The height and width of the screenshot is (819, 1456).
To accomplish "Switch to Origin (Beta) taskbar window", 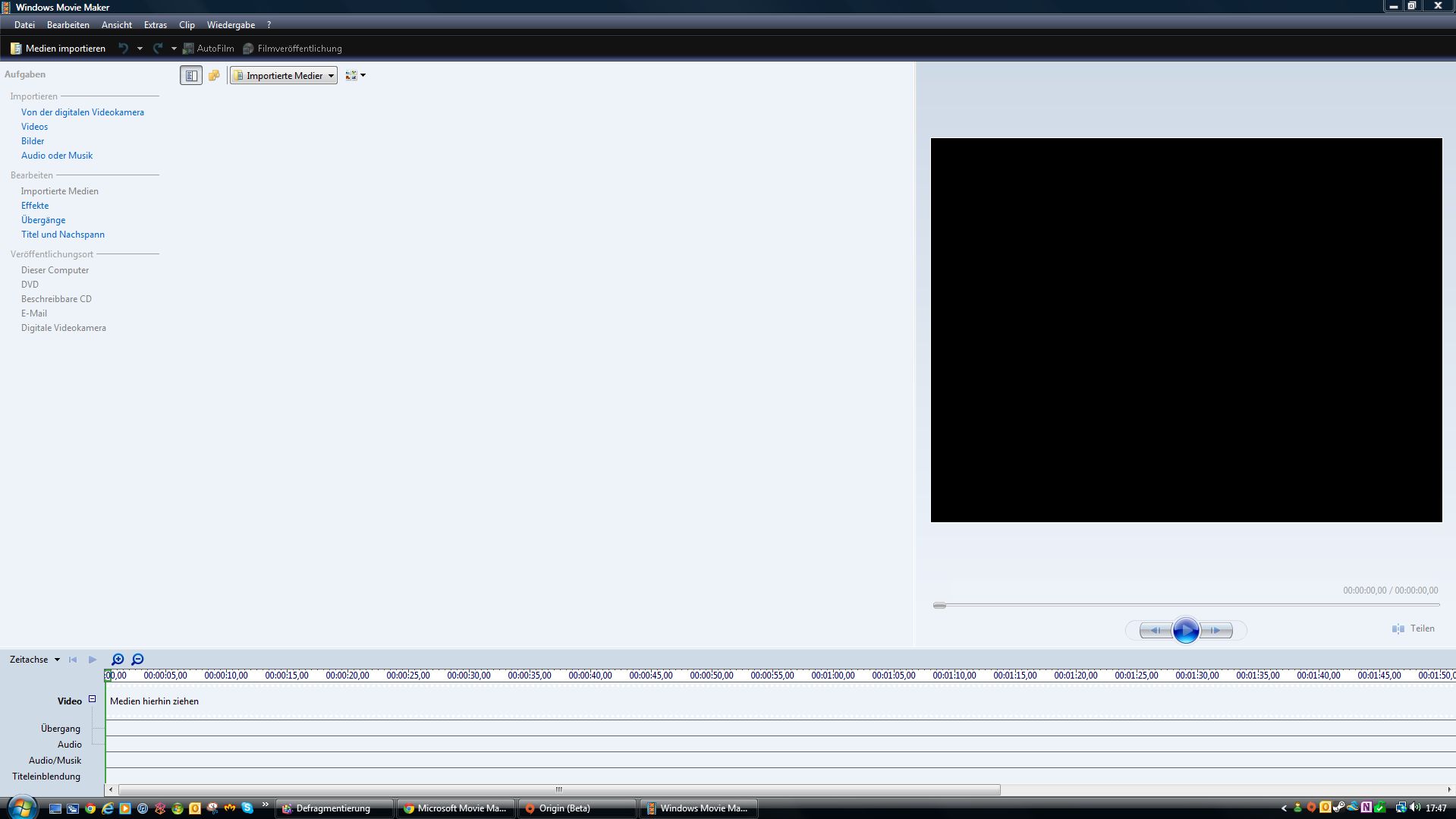I will tap(577, 808).
